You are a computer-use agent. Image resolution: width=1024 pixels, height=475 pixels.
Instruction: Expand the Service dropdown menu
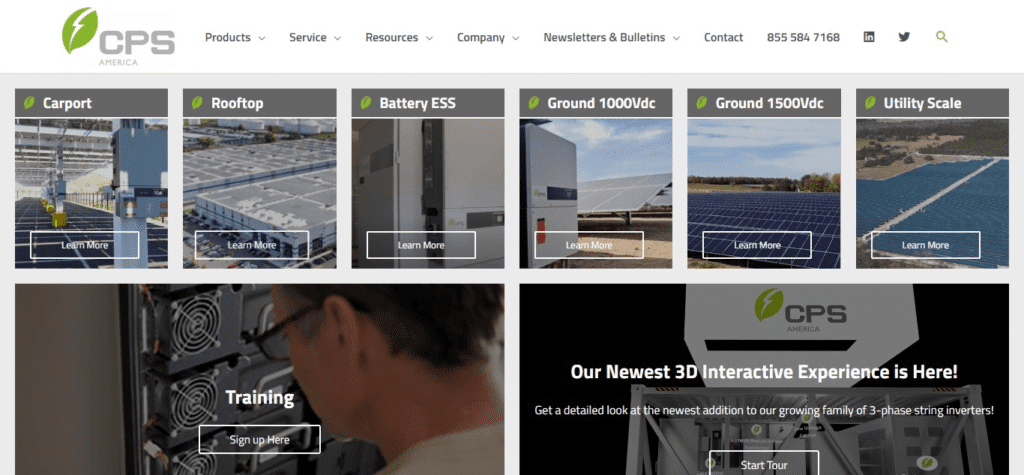click(x=315, y=38)
